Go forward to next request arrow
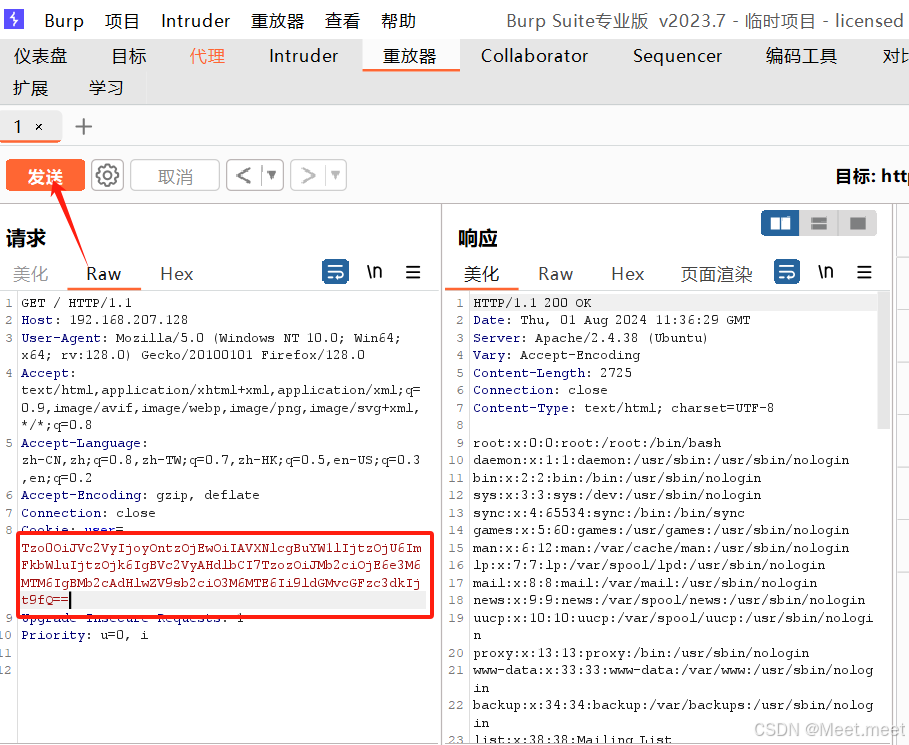 tap(308, 175)
